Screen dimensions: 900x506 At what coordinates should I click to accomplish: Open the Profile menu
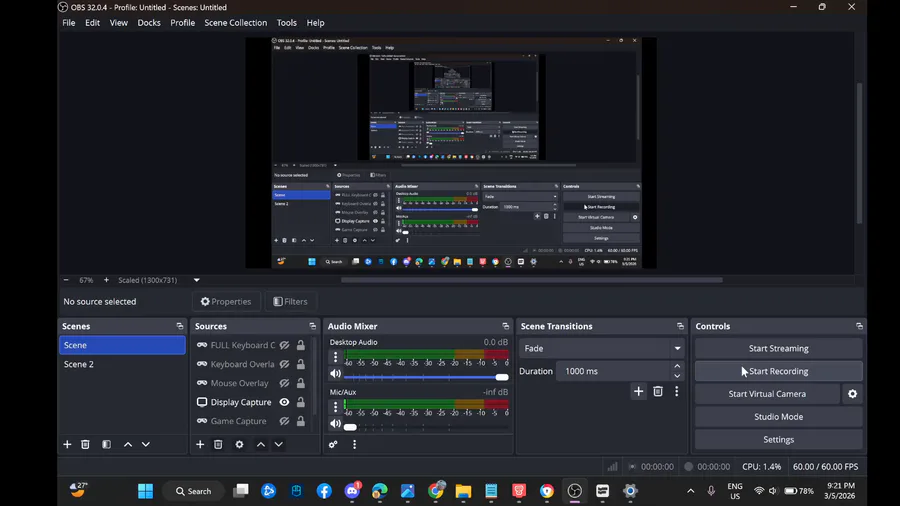(x=183, y=23)
